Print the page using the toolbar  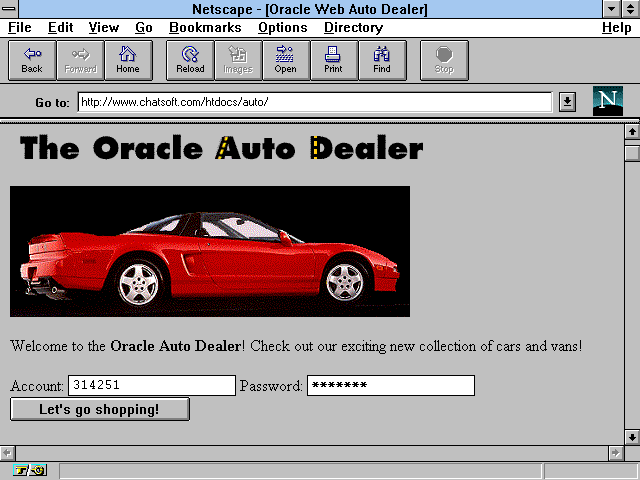pyautogui.click(x=333, y=60)
